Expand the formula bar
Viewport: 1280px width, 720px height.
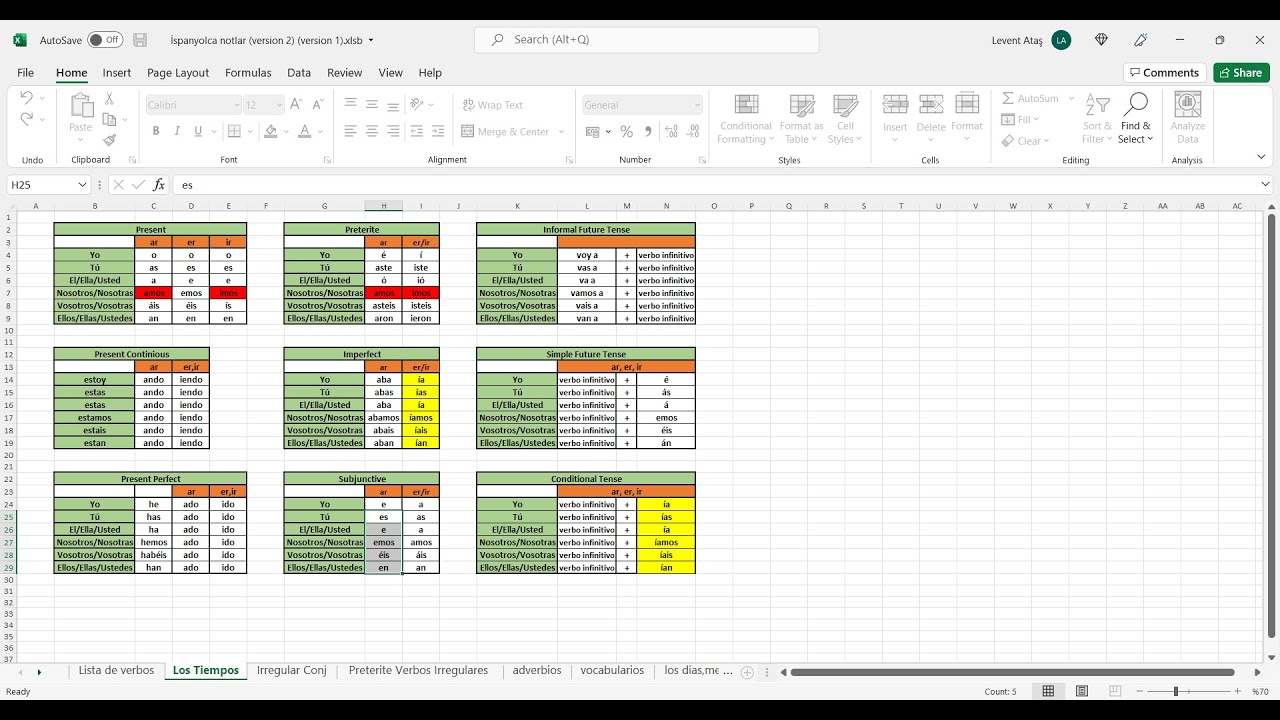[x=1266, y=185]
